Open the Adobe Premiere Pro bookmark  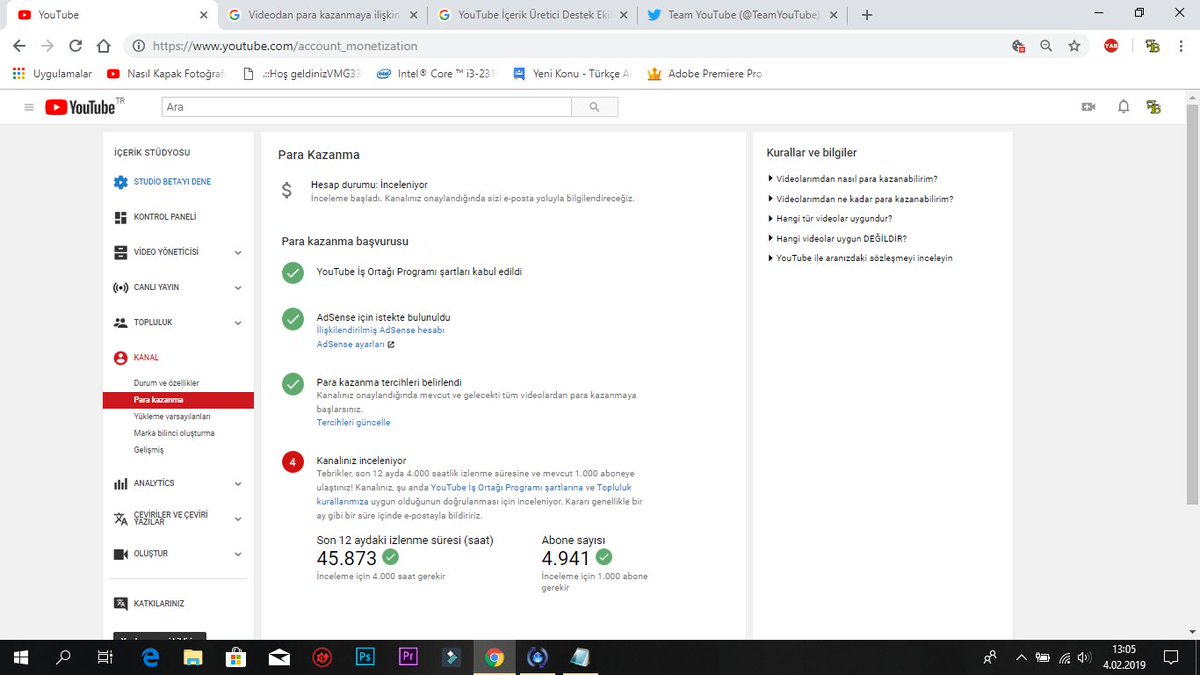coord(705,73)
